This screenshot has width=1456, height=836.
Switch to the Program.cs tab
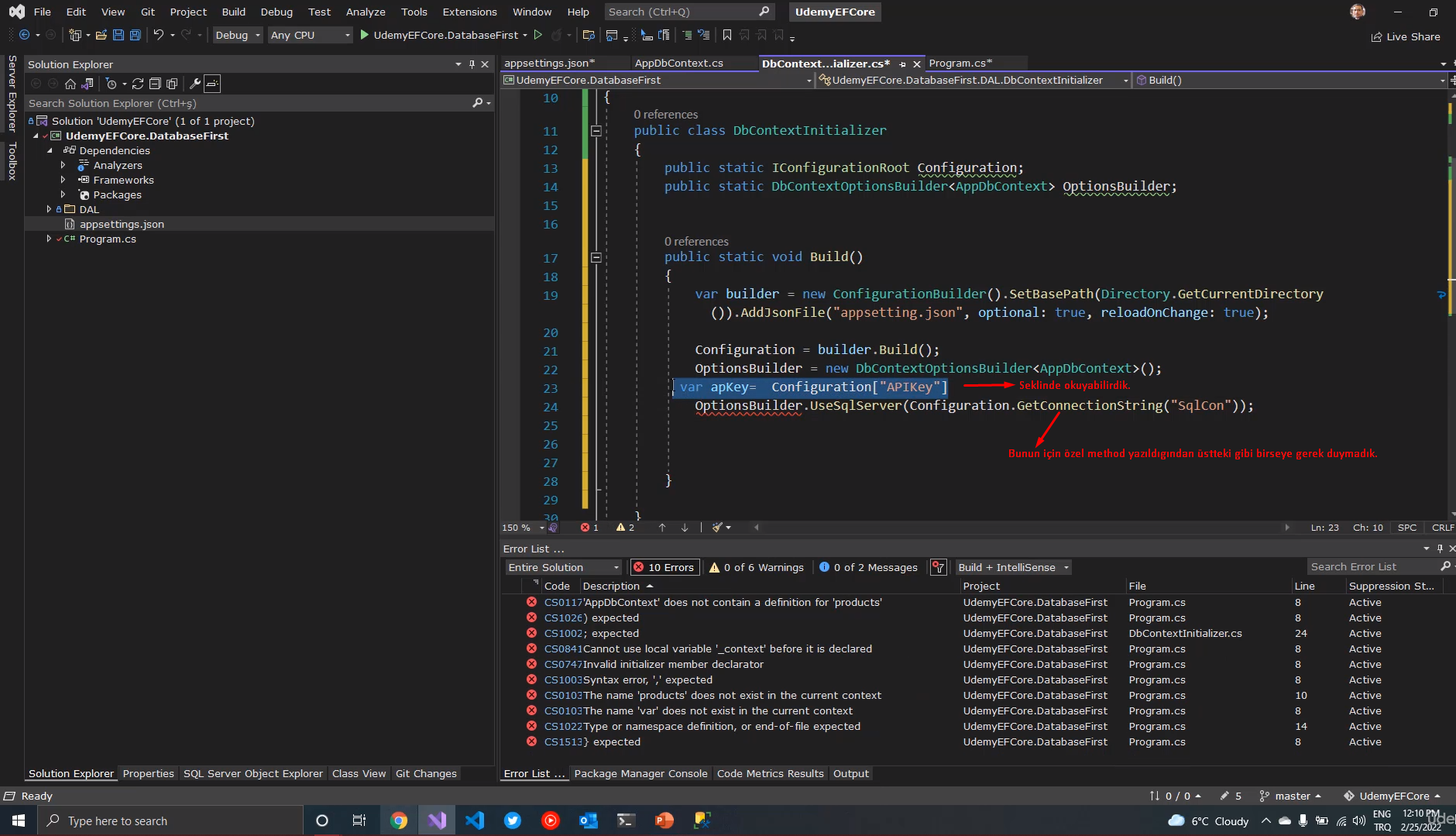[960, 63]
